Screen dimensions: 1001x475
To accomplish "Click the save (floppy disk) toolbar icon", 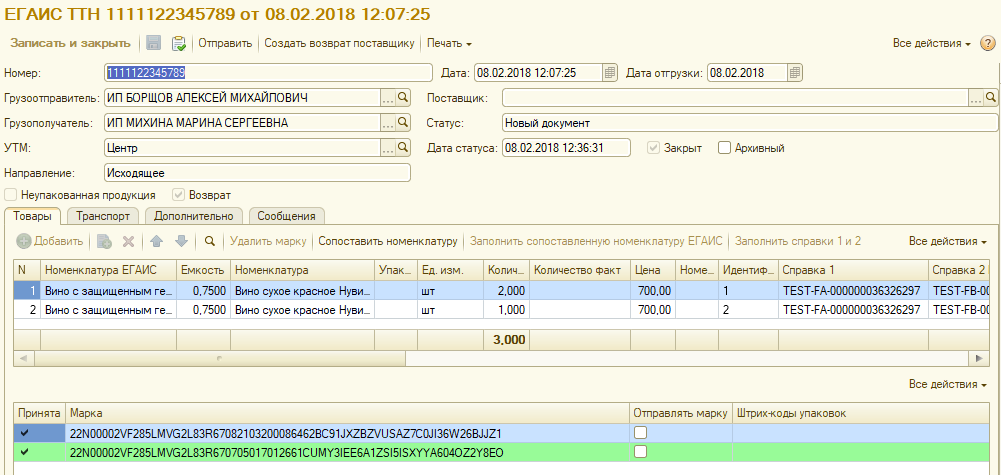I will (154, 43).
